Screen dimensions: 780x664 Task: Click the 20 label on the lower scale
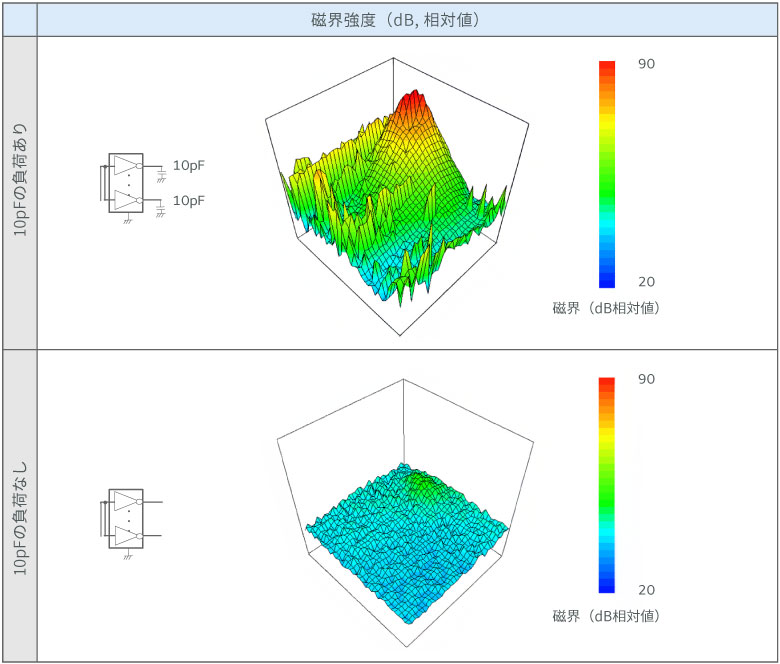pyautogui.click(x=646, y=590)
